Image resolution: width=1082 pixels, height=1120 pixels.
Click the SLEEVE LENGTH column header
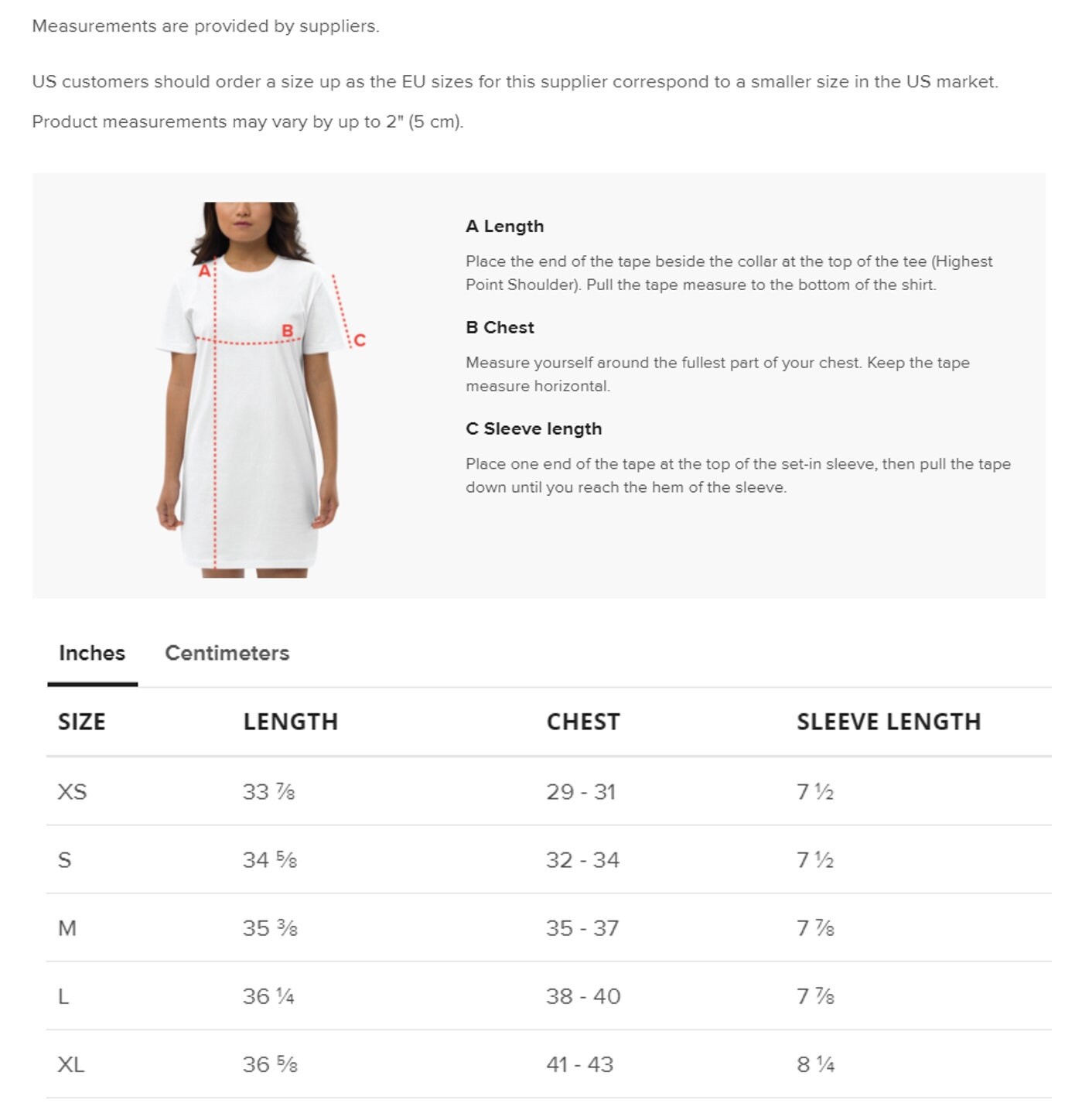coord(889,722)
